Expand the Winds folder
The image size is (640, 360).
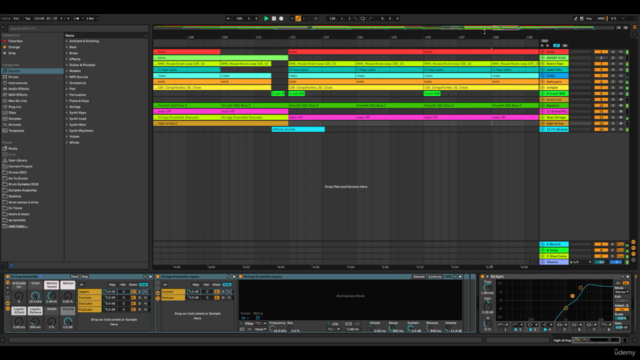click(67, 142)
